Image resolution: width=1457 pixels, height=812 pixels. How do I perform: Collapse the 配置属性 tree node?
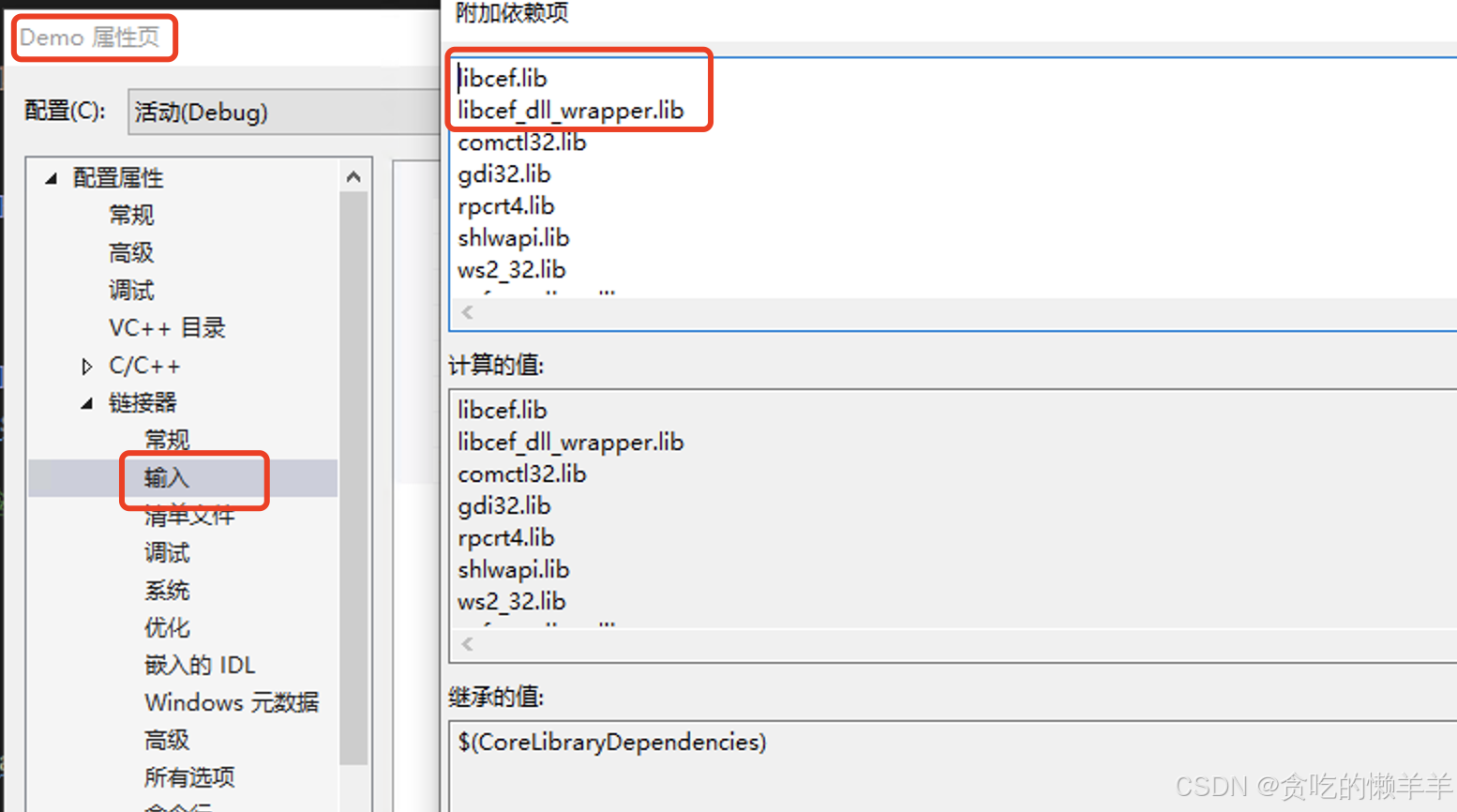[53, 178]
